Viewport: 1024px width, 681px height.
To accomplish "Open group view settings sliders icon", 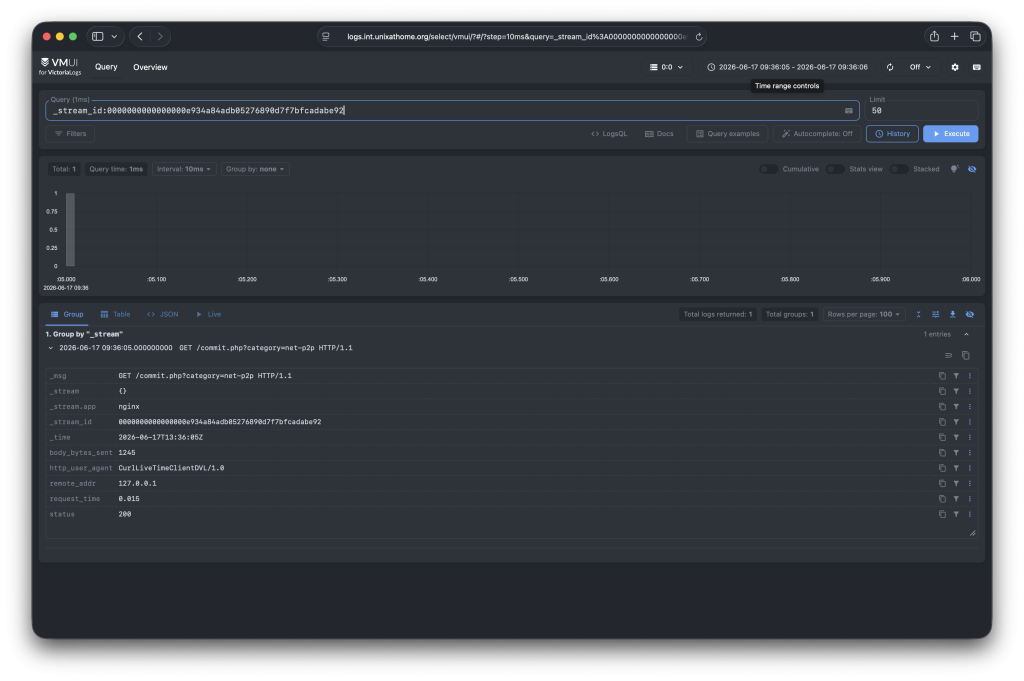I will [935, 315].
